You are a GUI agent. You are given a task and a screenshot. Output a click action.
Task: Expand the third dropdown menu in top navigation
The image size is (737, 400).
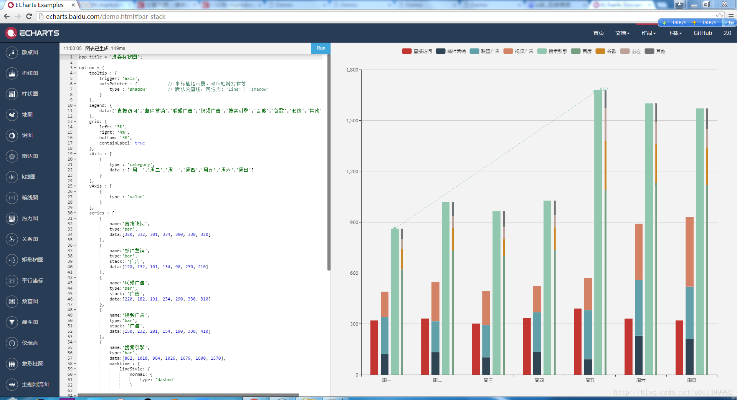point(649,33)
